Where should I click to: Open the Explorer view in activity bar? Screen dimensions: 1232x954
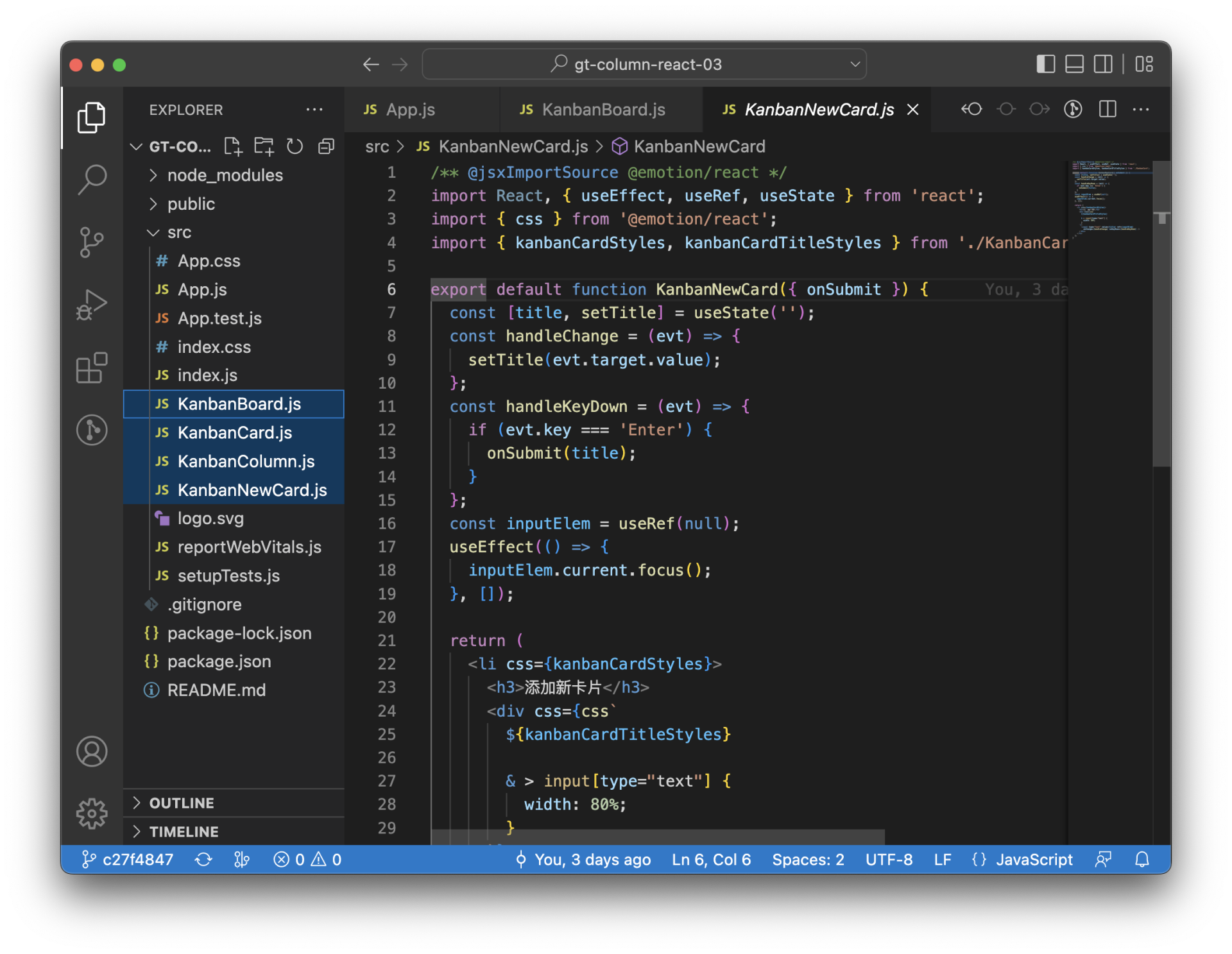point(92,117)
